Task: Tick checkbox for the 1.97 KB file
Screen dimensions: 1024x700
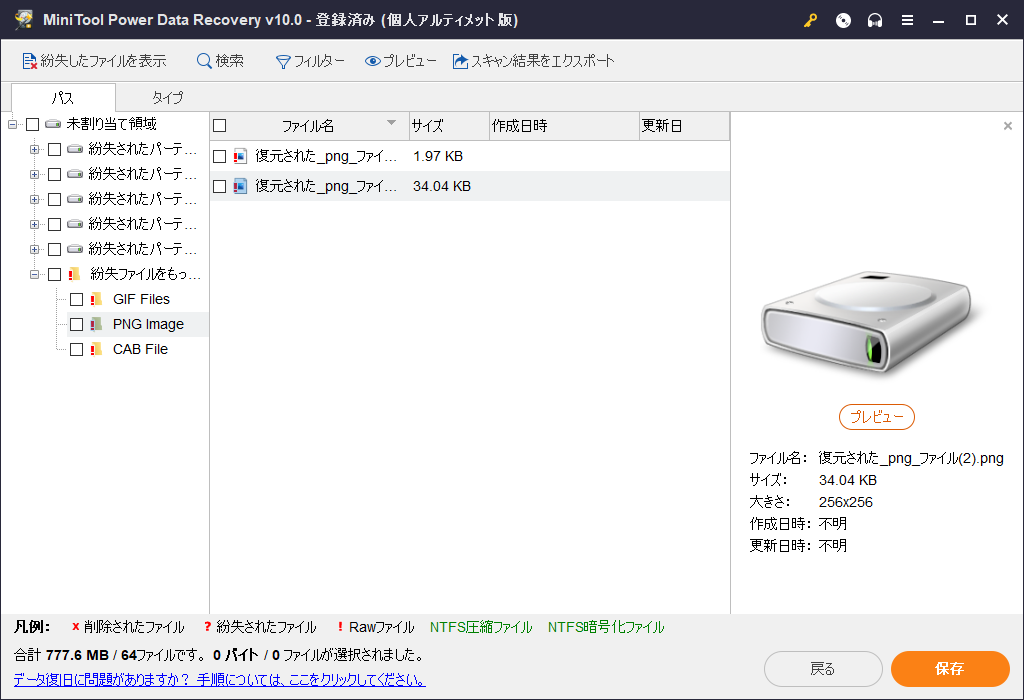Action: click(220, 156)
